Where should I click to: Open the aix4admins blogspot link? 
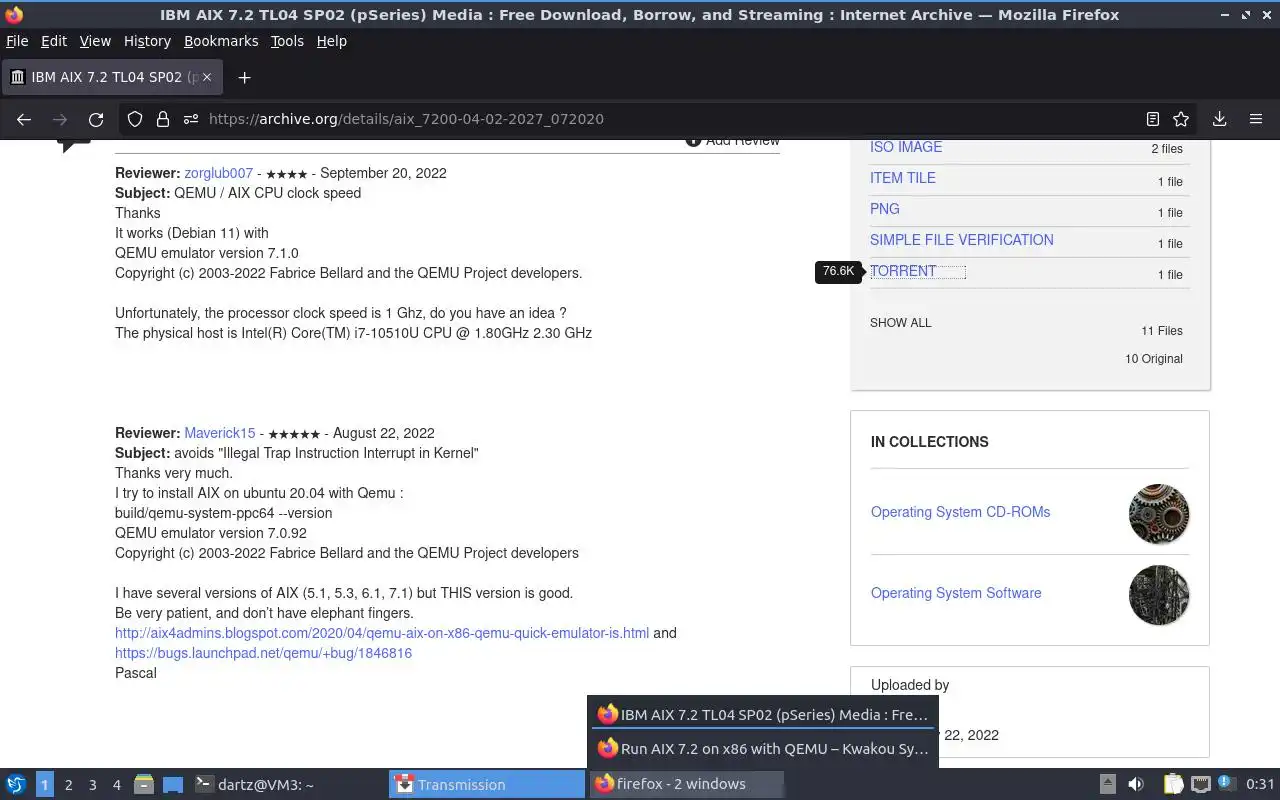(x=382, y=633)
